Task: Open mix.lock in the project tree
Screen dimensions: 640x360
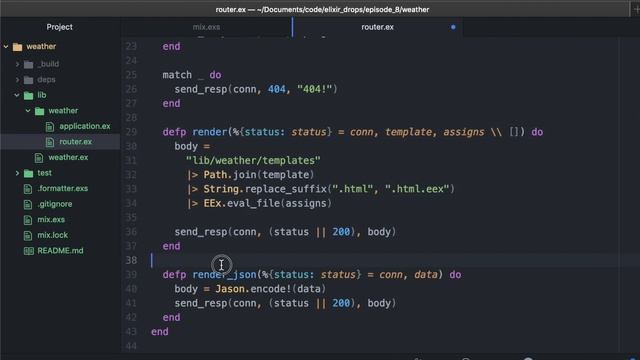Action: tap(53, 235)
